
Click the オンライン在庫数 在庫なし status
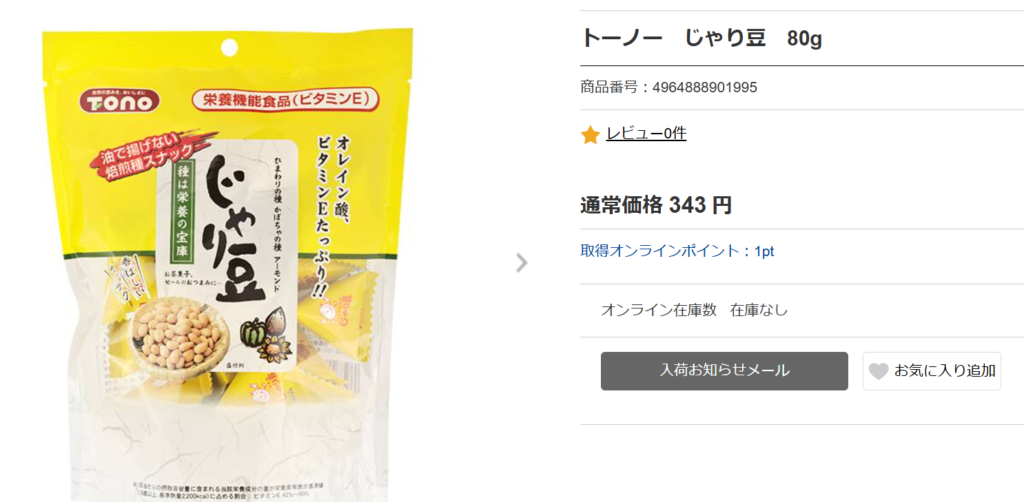[x=694, y=310]
